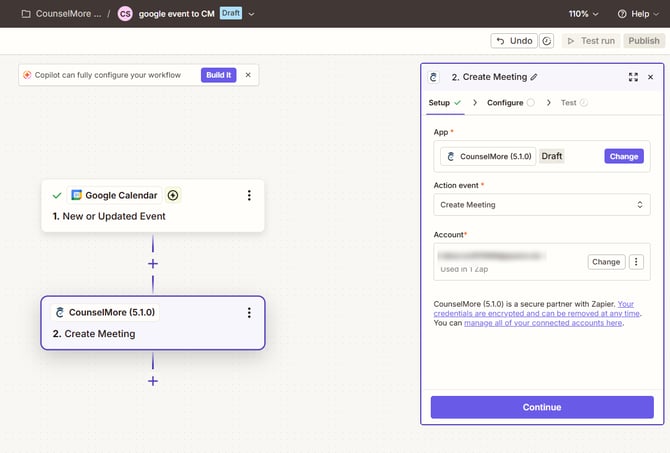Image resolution: width=670 pixels, height=453 pixels.
Task: Open the account's three-dot options menu
Action: click(x=636, y=262)
